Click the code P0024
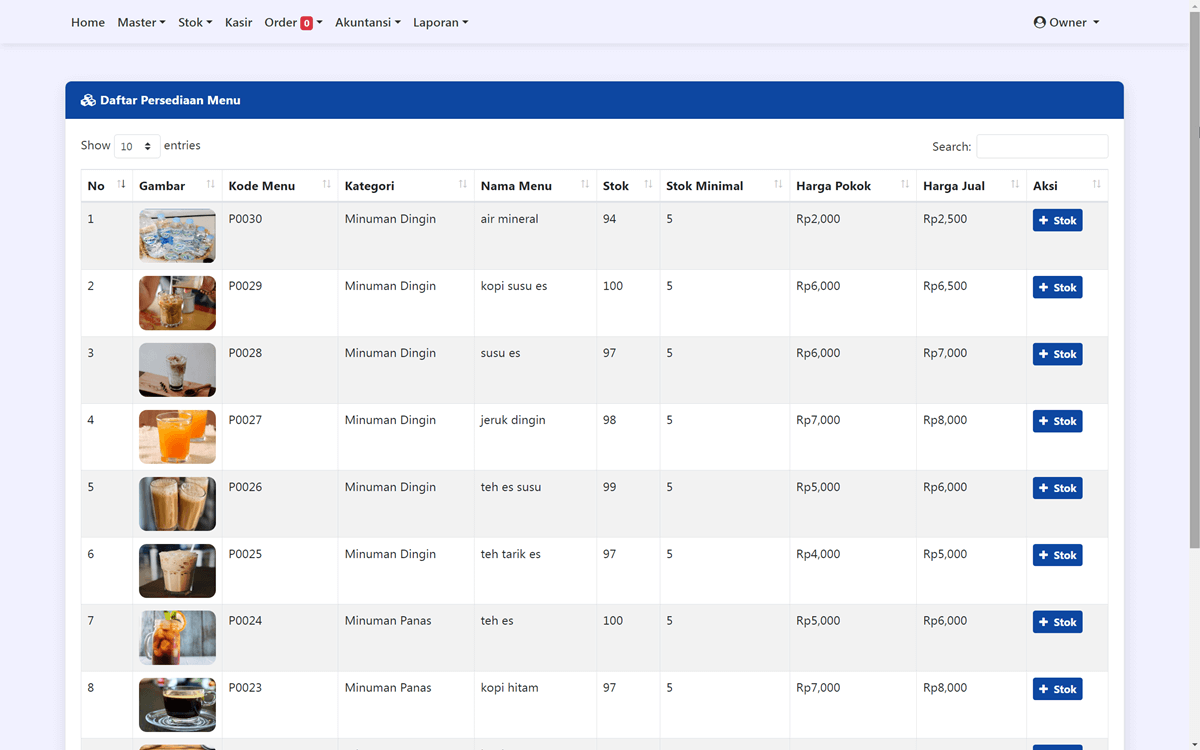The height and width of the screenshot is (750, 1200). pyautogui.click(x=245, y=621)
